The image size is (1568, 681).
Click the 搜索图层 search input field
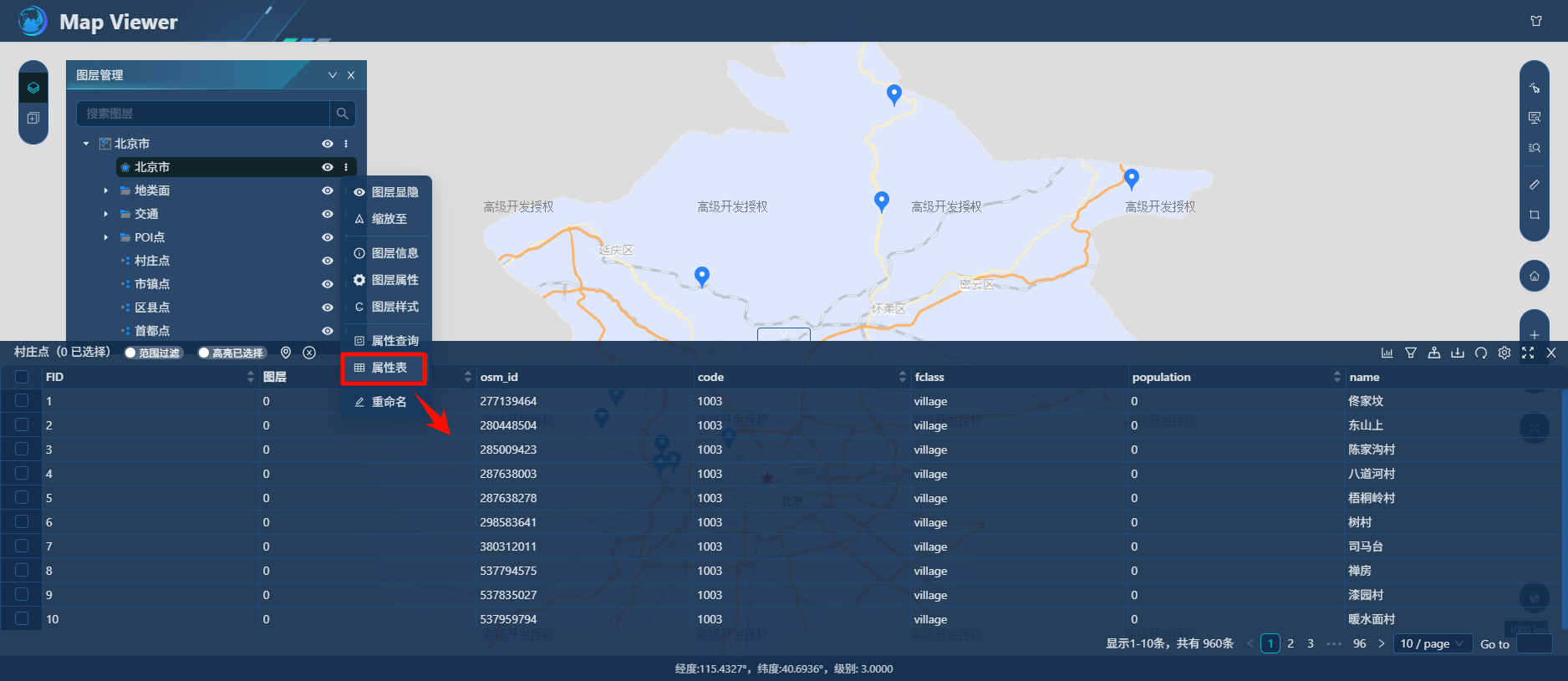(x=203, y=114)
